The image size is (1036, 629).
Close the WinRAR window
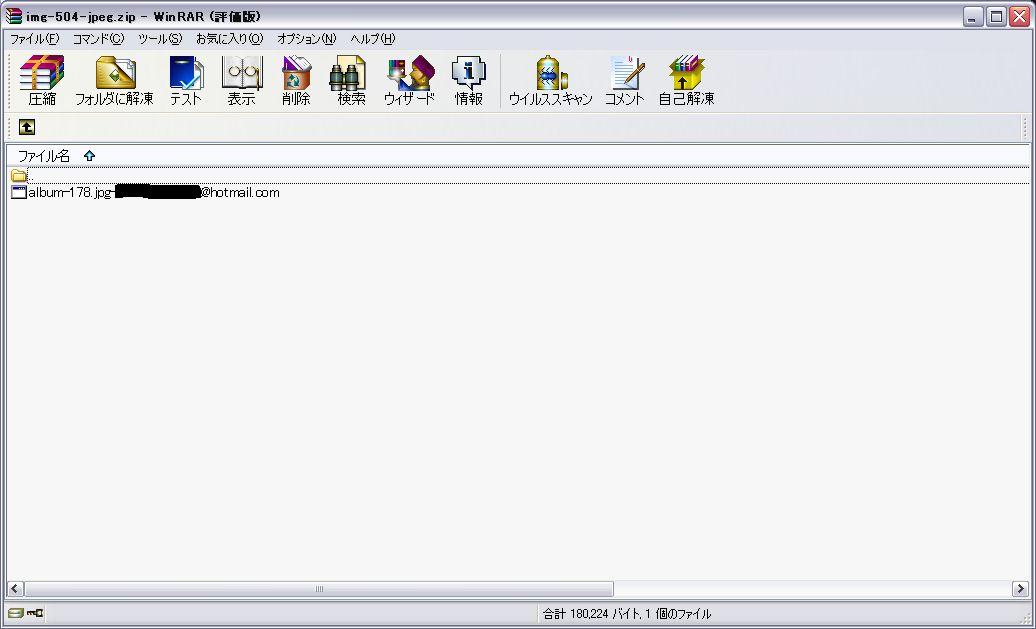[x=1019, y=17]
